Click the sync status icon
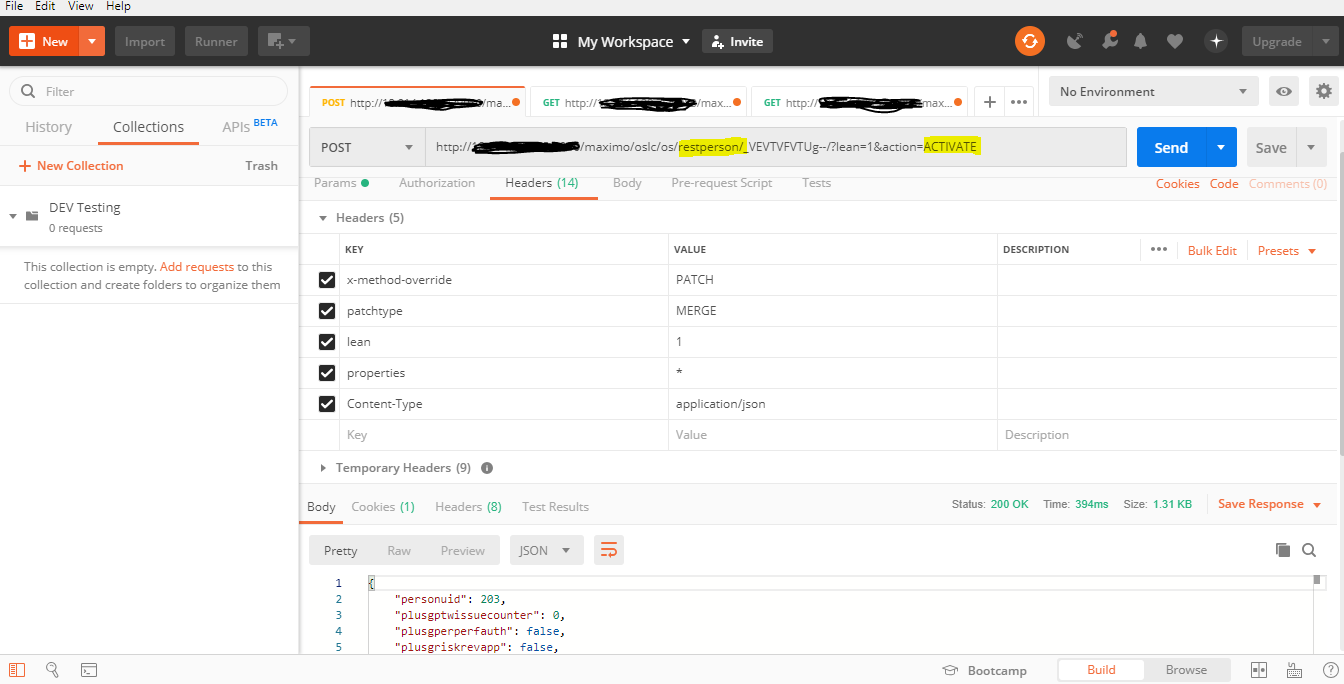The width and height of the screenshot is (1344, 684). tap(1030, 41)
